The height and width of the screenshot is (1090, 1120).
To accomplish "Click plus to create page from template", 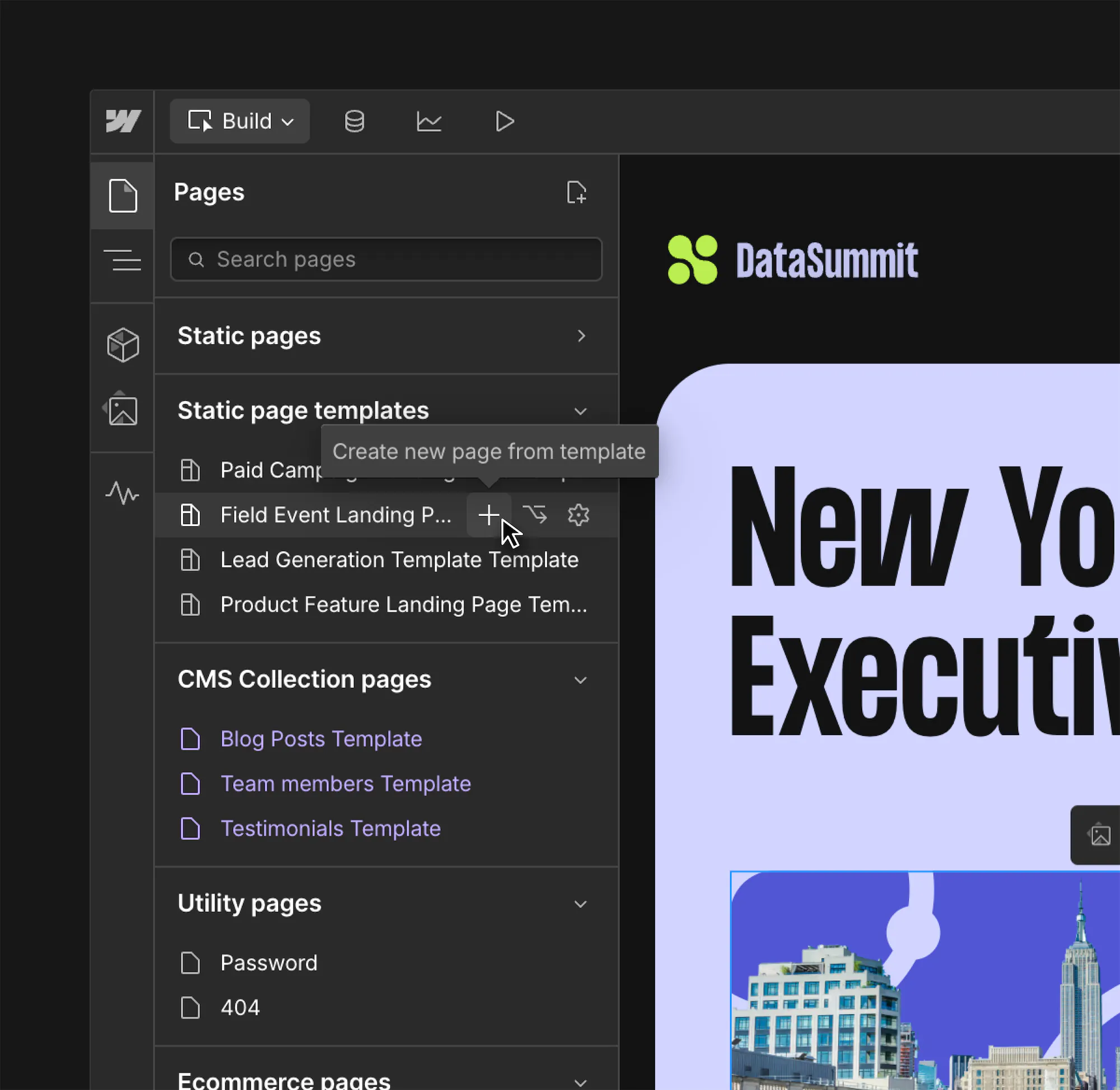I will pos(488,514).
